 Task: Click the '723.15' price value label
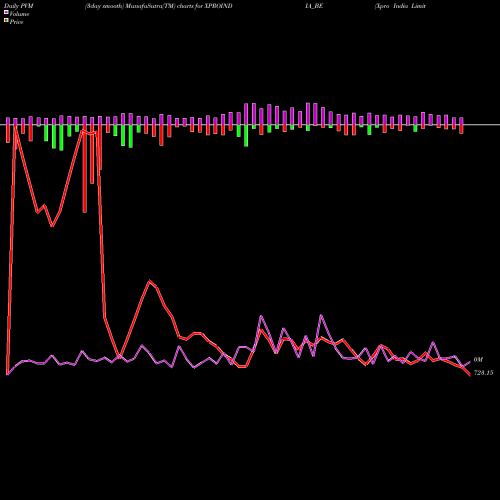click(483, 373)
